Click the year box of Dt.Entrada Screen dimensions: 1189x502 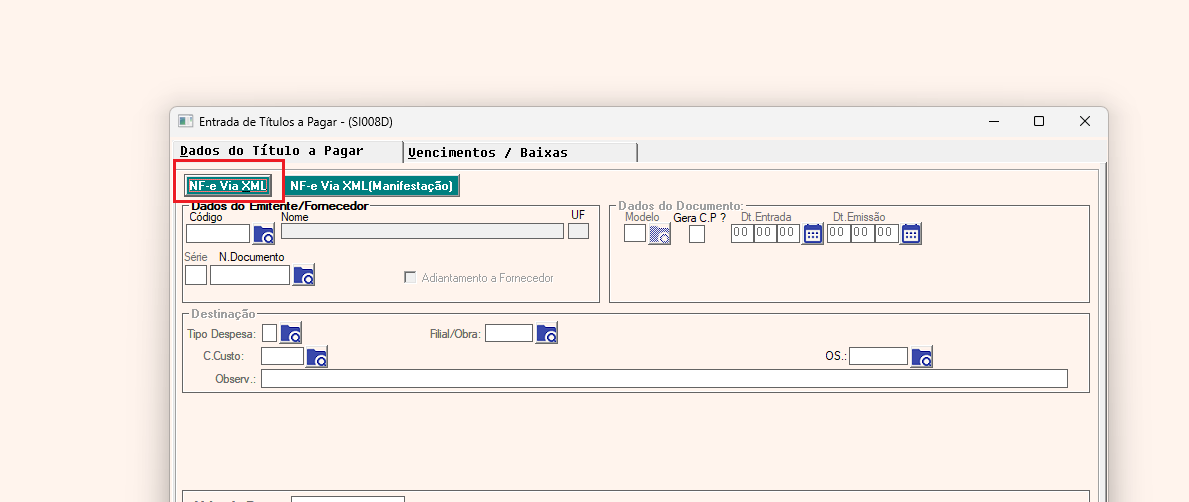789,233
